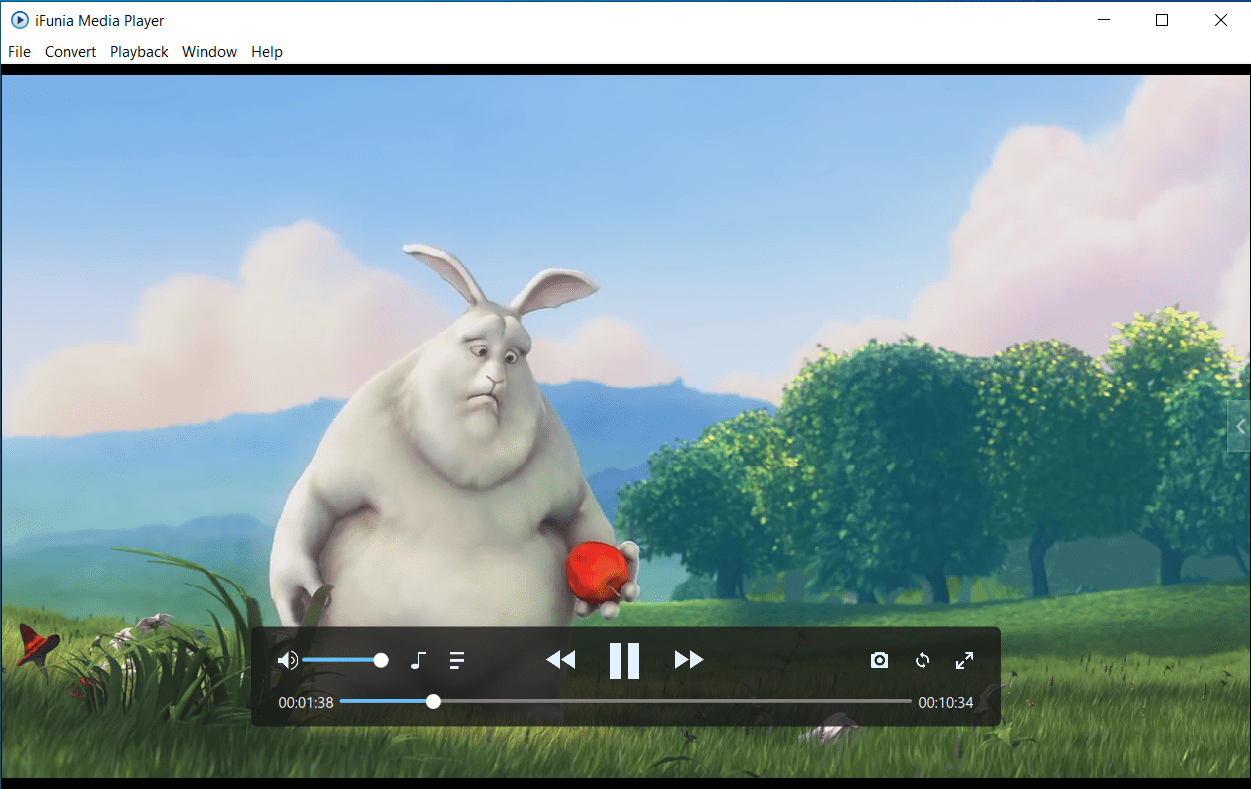Open the Convert menu

click(71, 52)
